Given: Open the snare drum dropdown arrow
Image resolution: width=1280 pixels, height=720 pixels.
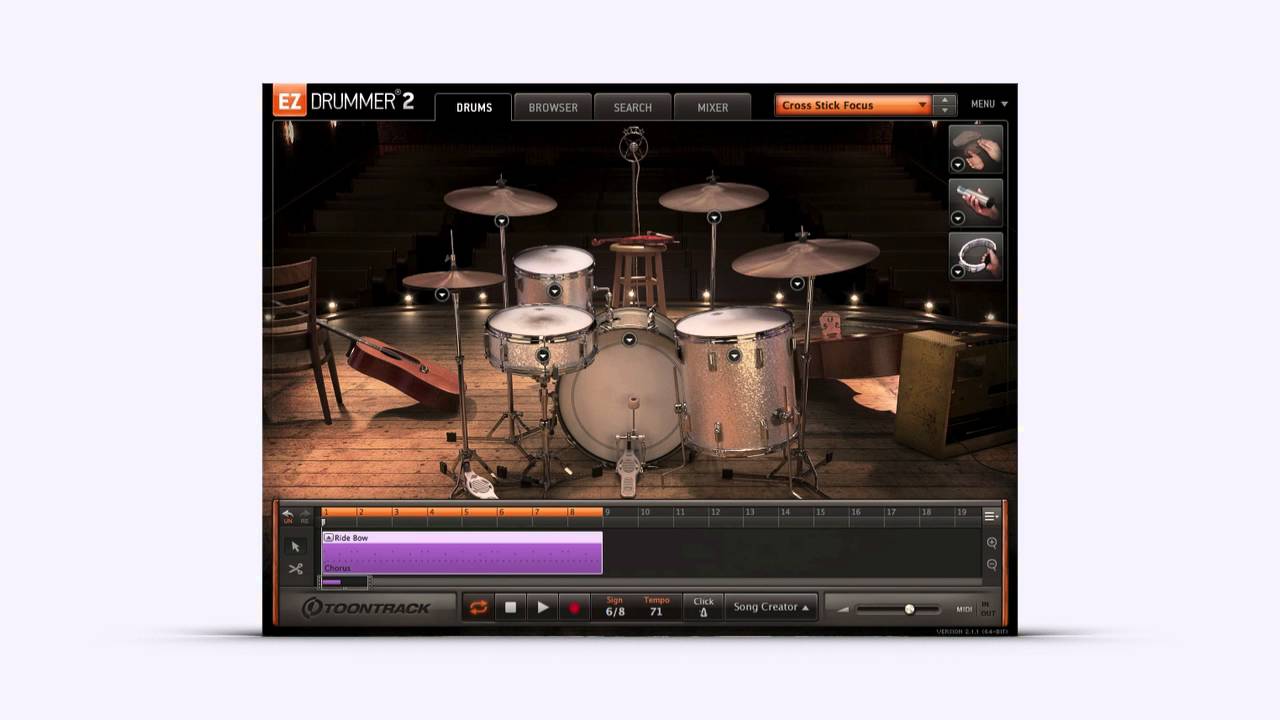Looking at the screenshot, I should (543, 355).
